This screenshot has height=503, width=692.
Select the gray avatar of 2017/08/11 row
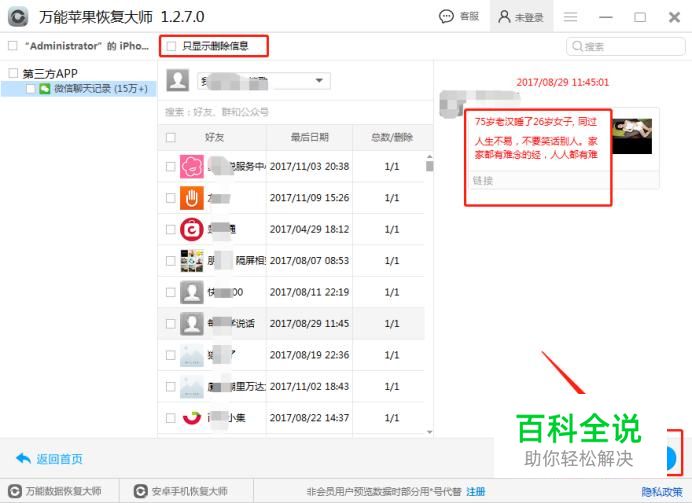[192, 292]
